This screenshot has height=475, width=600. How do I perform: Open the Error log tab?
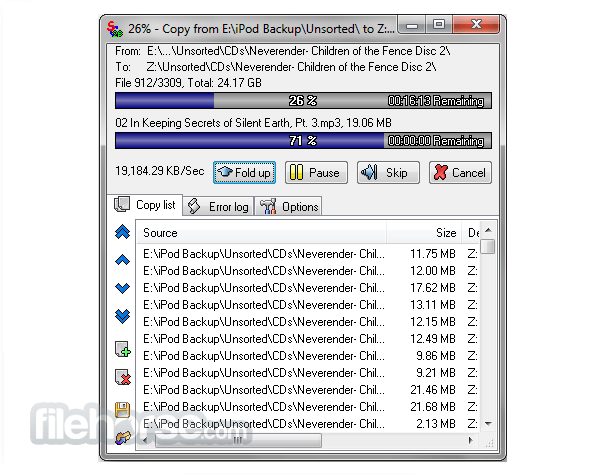click(x=218, y=207)
